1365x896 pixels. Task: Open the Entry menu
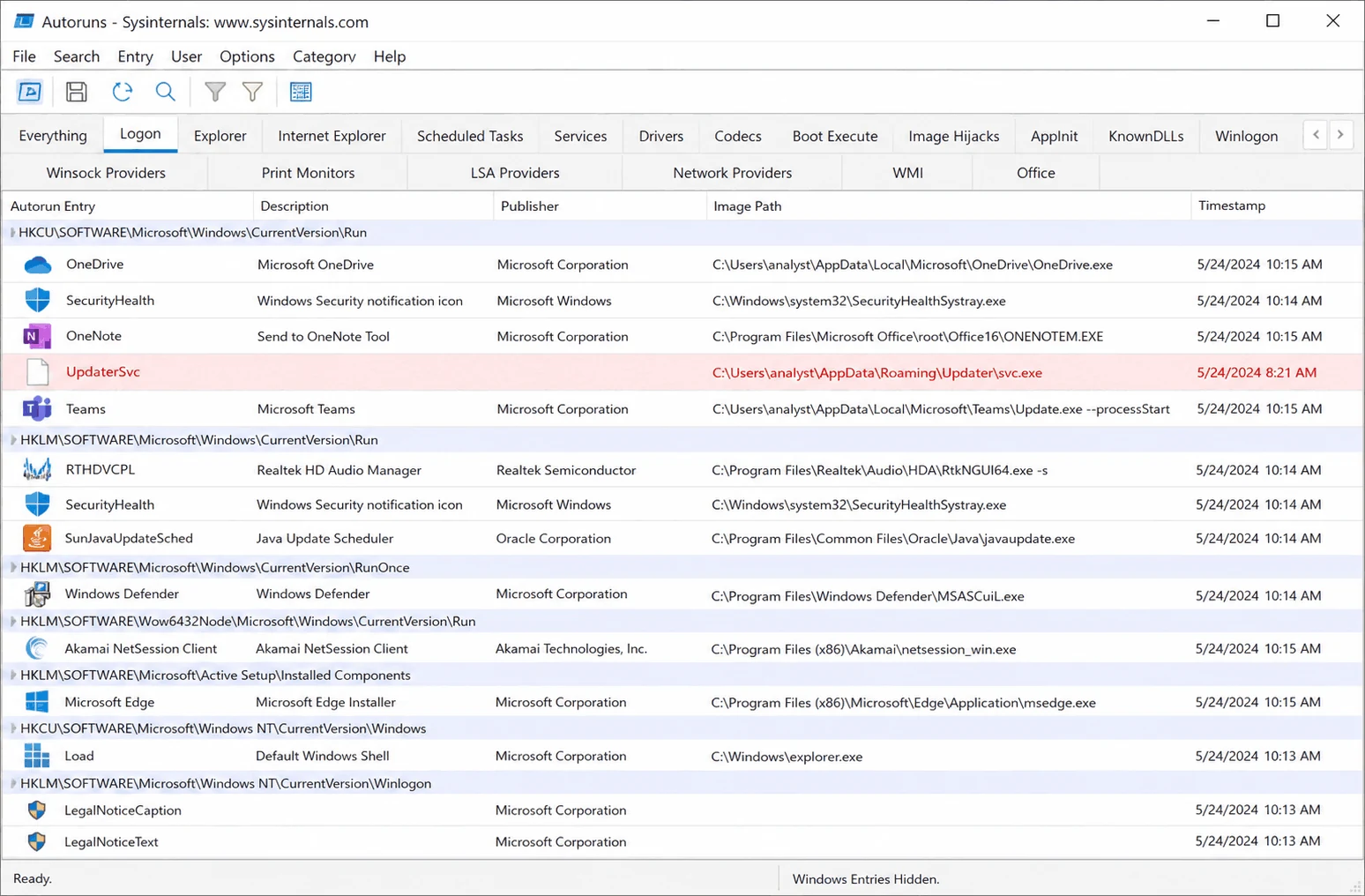(135, 56)
